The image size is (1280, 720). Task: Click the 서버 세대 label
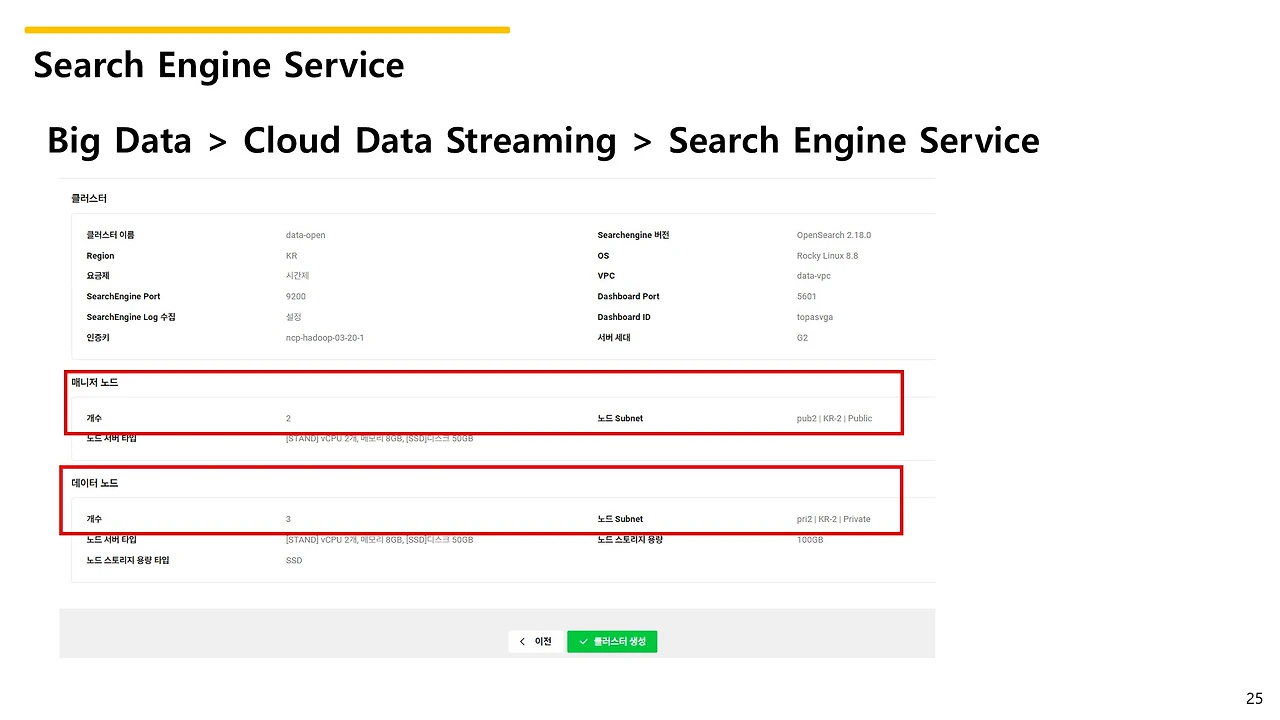tap(614, 338)
